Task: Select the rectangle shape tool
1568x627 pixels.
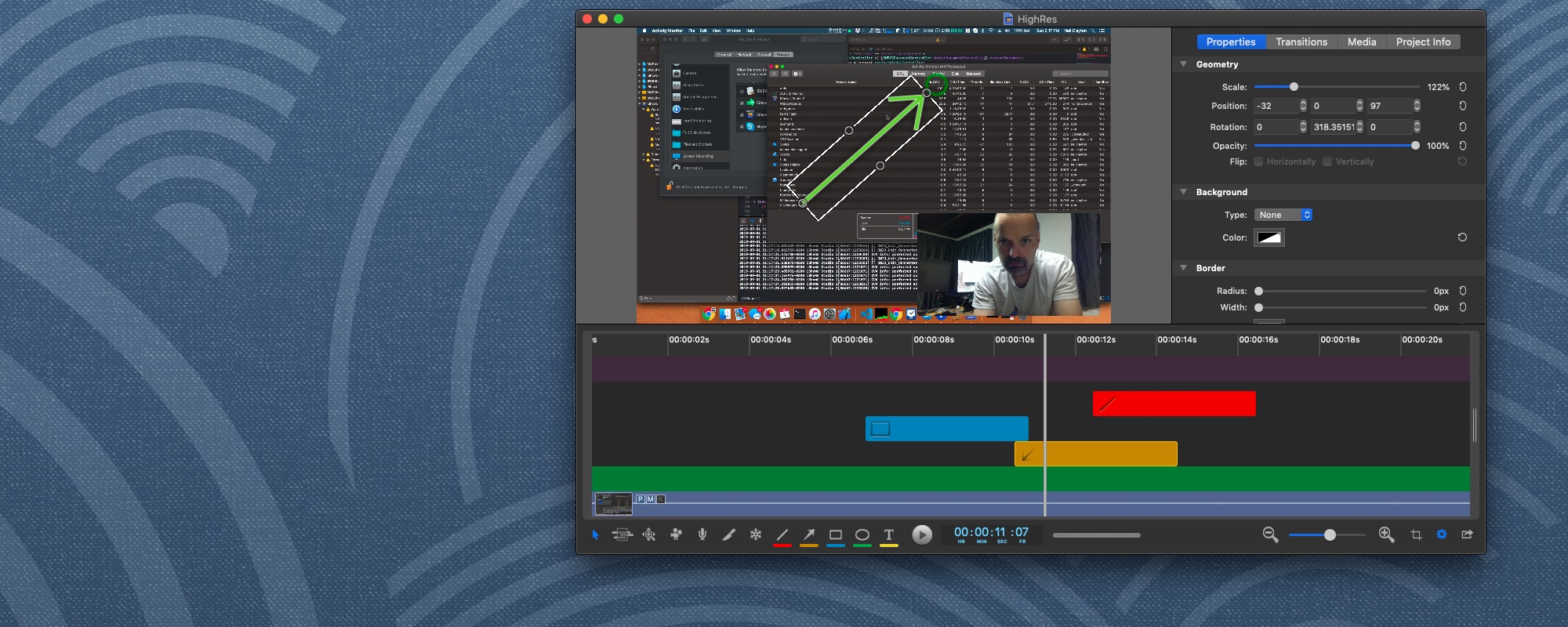Action: [x=836, y=535]
